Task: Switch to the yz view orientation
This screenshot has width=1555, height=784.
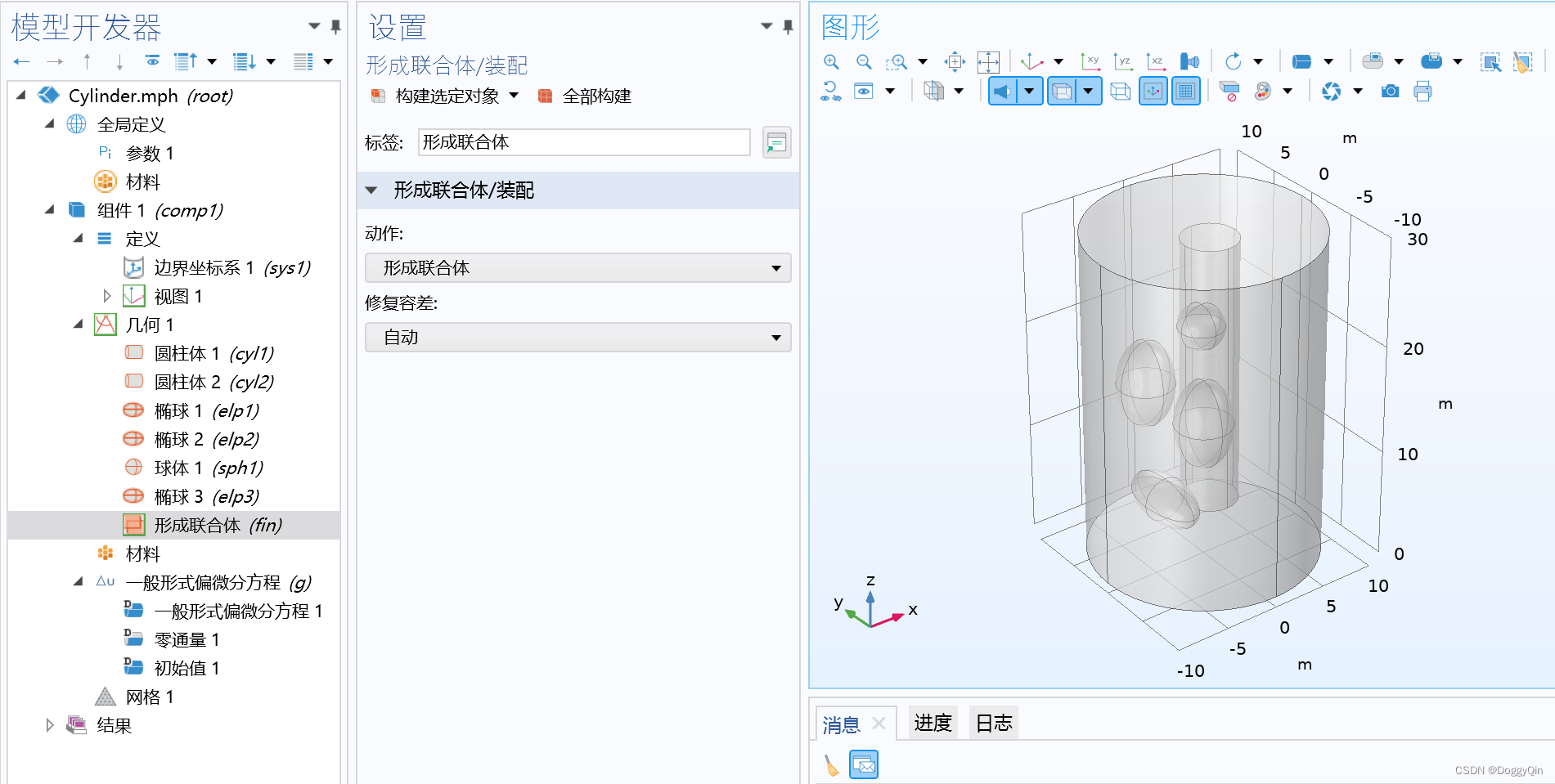Action: (1124, 61)
